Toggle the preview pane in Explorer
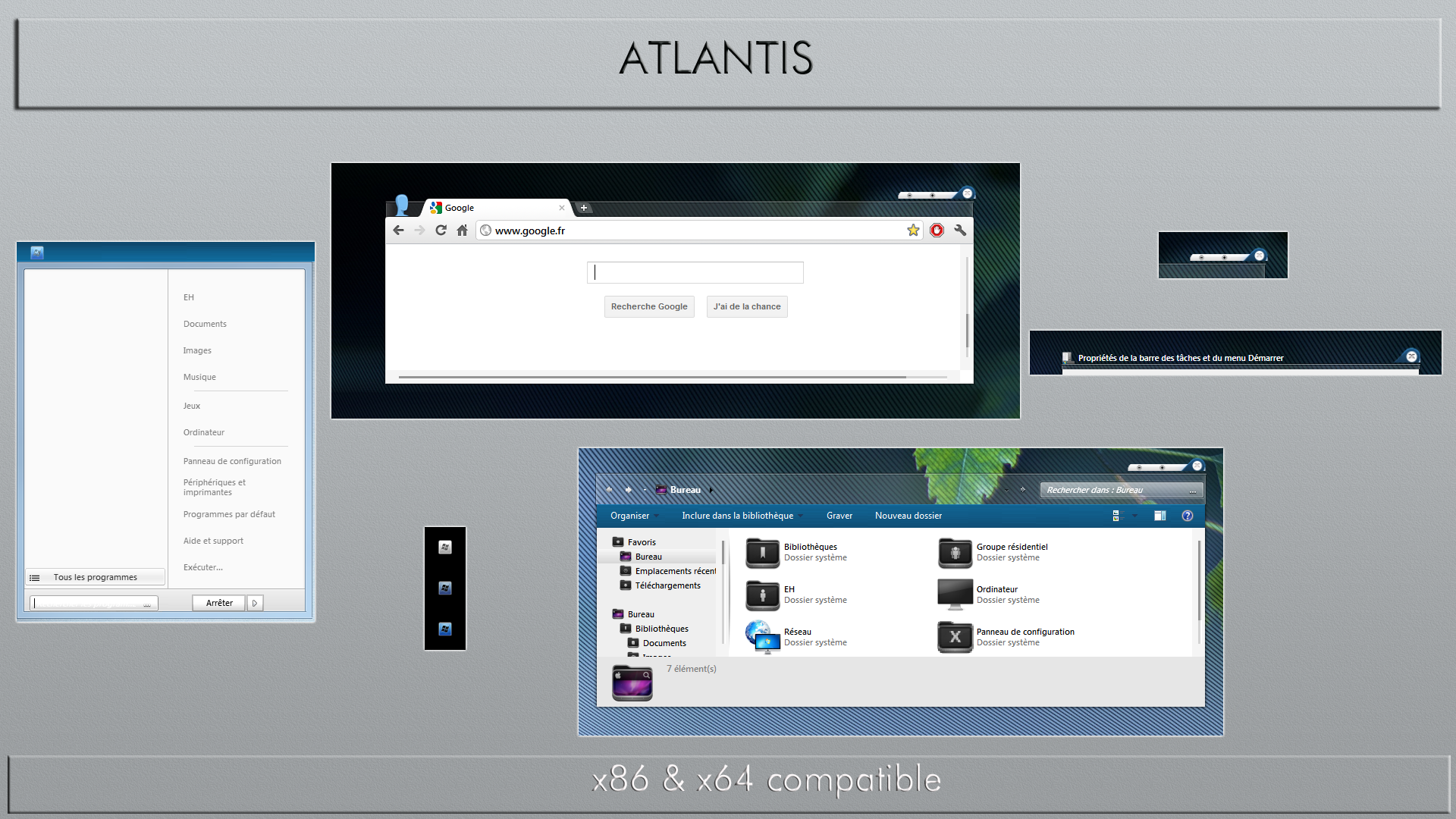 click(1159, 516)
